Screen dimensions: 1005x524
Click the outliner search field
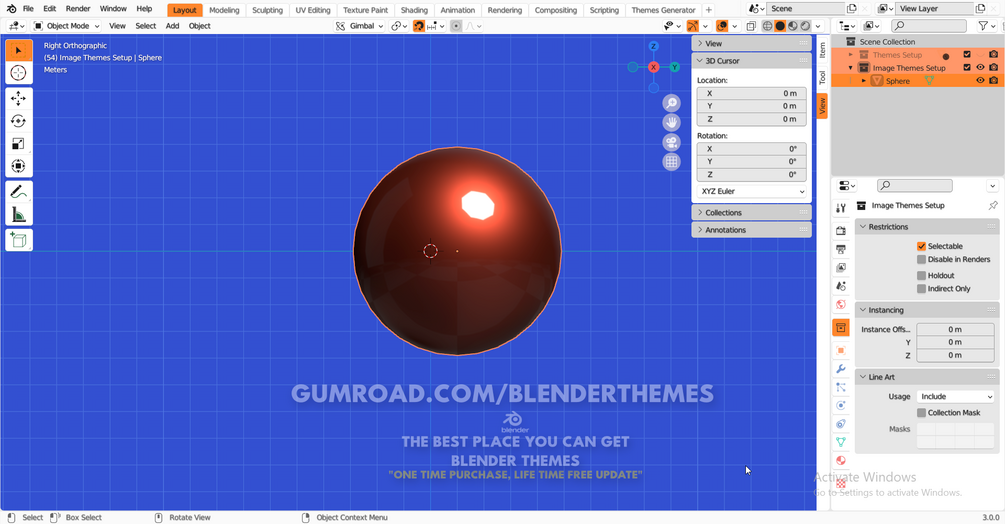929,26
